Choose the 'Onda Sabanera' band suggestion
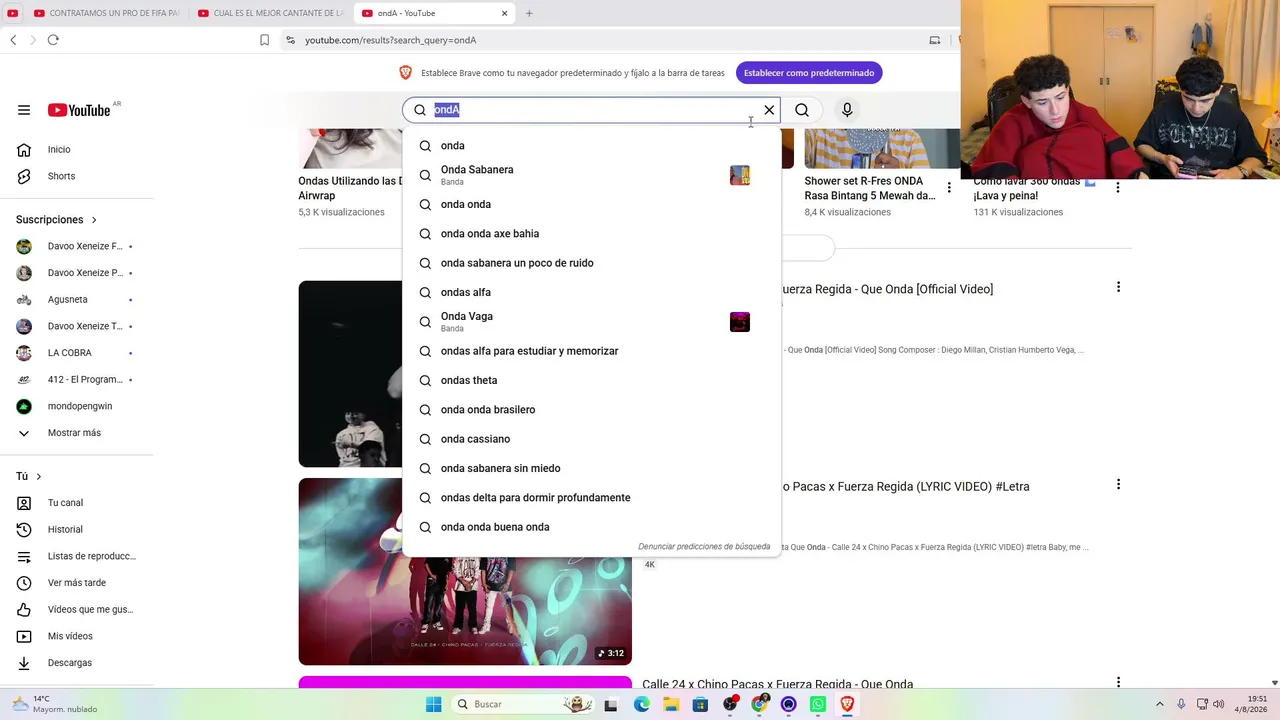 coord(591,175)
